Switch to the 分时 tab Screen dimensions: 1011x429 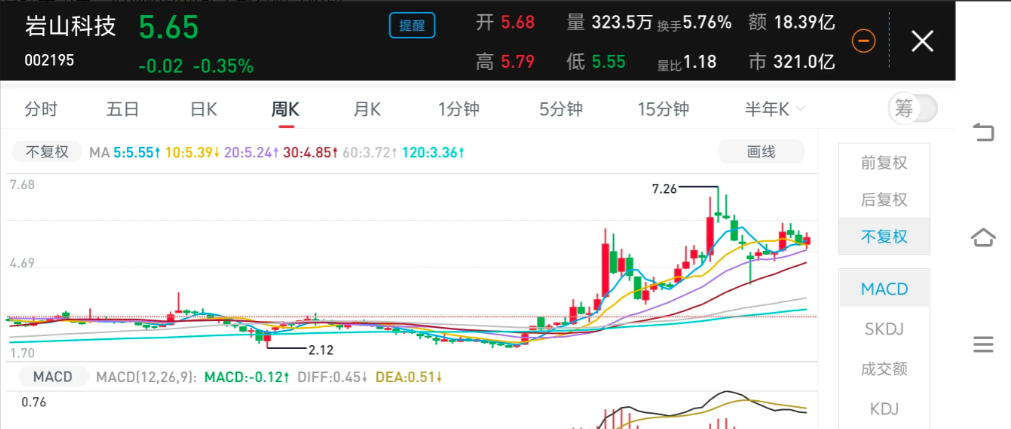click(41, 109)
